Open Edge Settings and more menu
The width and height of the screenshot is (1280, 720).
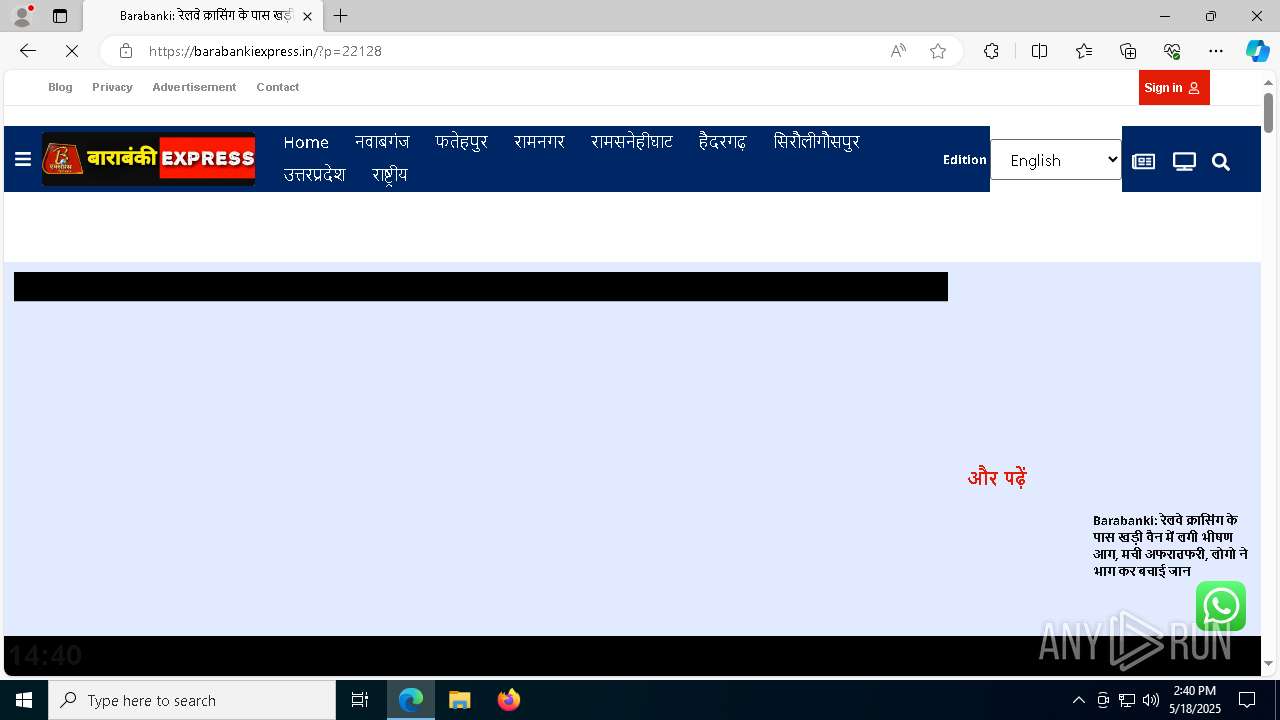[1216, 51]
